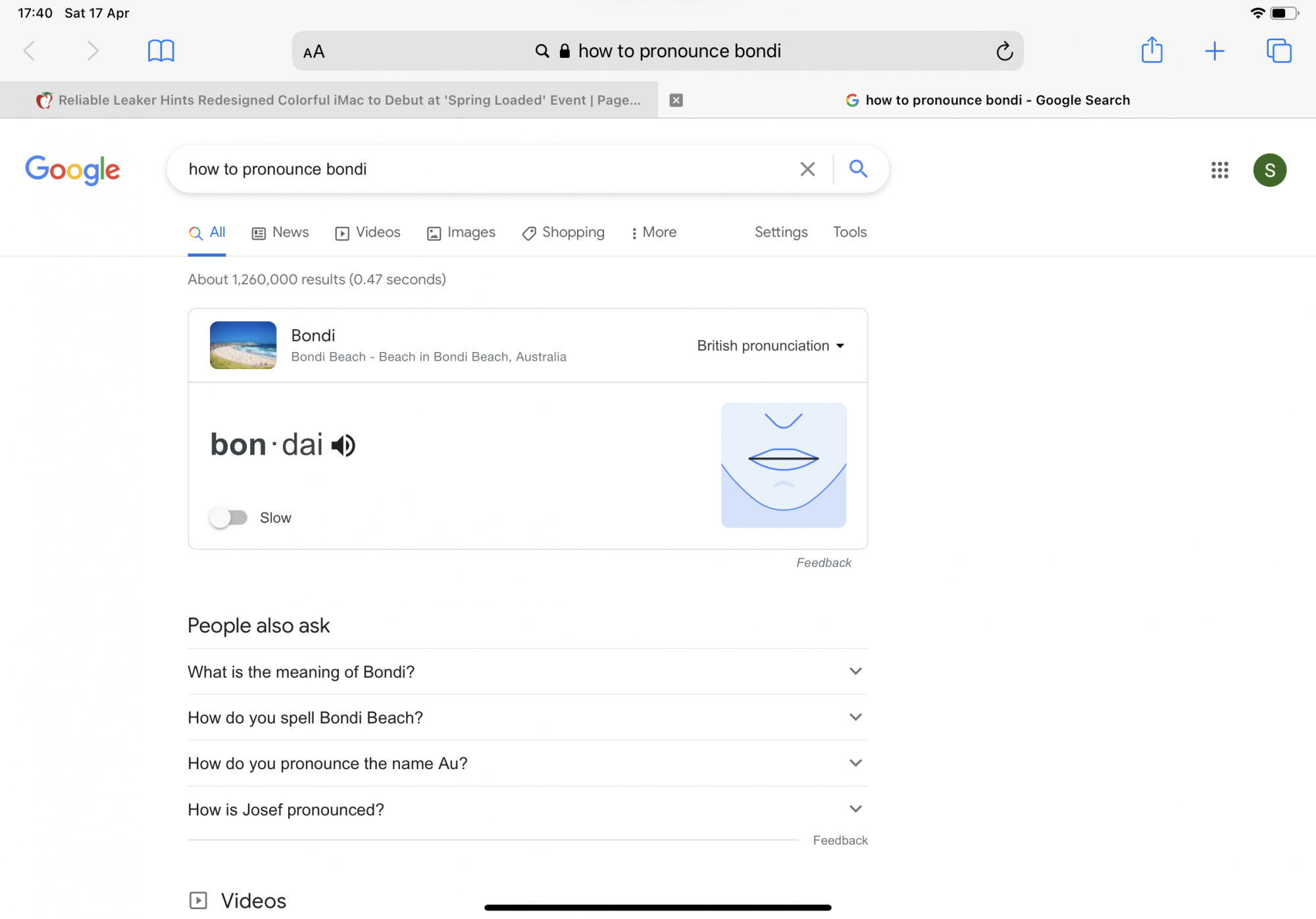Reload the page in address bar
Screen dimensions: 1316x919
coord(1004,51)
